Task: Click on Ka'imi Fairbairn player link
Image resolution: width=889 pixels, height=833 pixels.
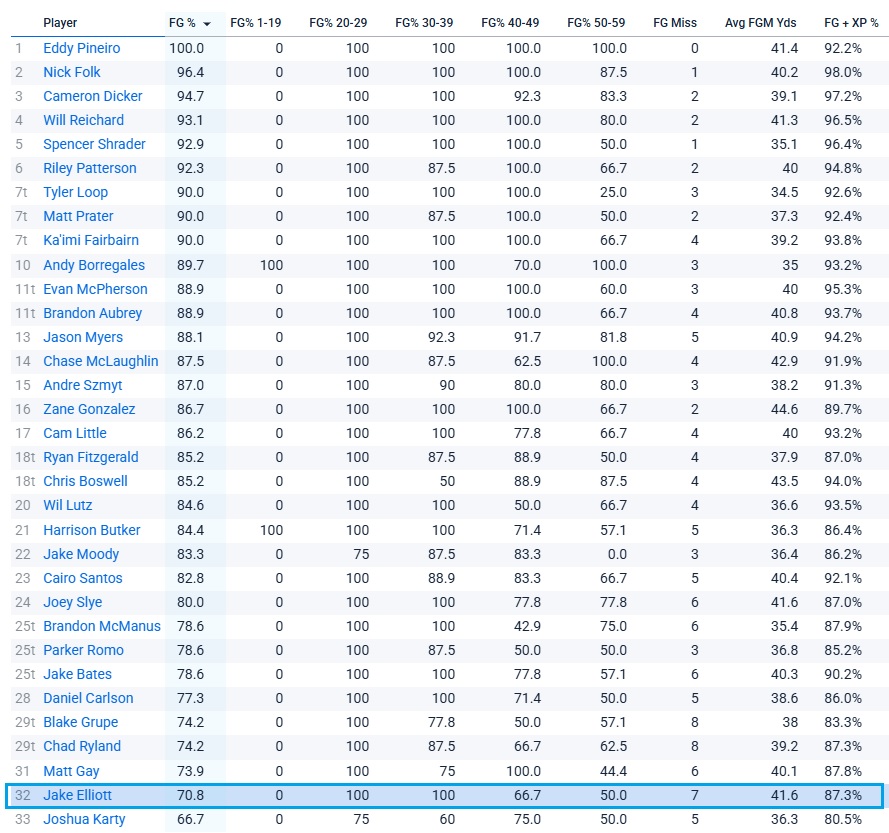Action: 91,240
